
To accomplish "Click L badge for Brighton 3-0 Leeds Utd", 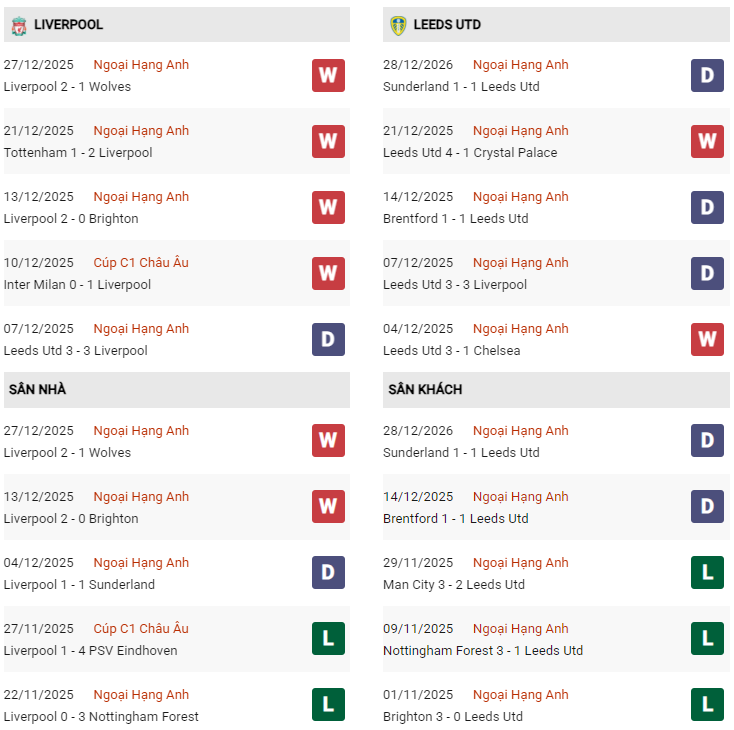I will [x=707, y=706].
